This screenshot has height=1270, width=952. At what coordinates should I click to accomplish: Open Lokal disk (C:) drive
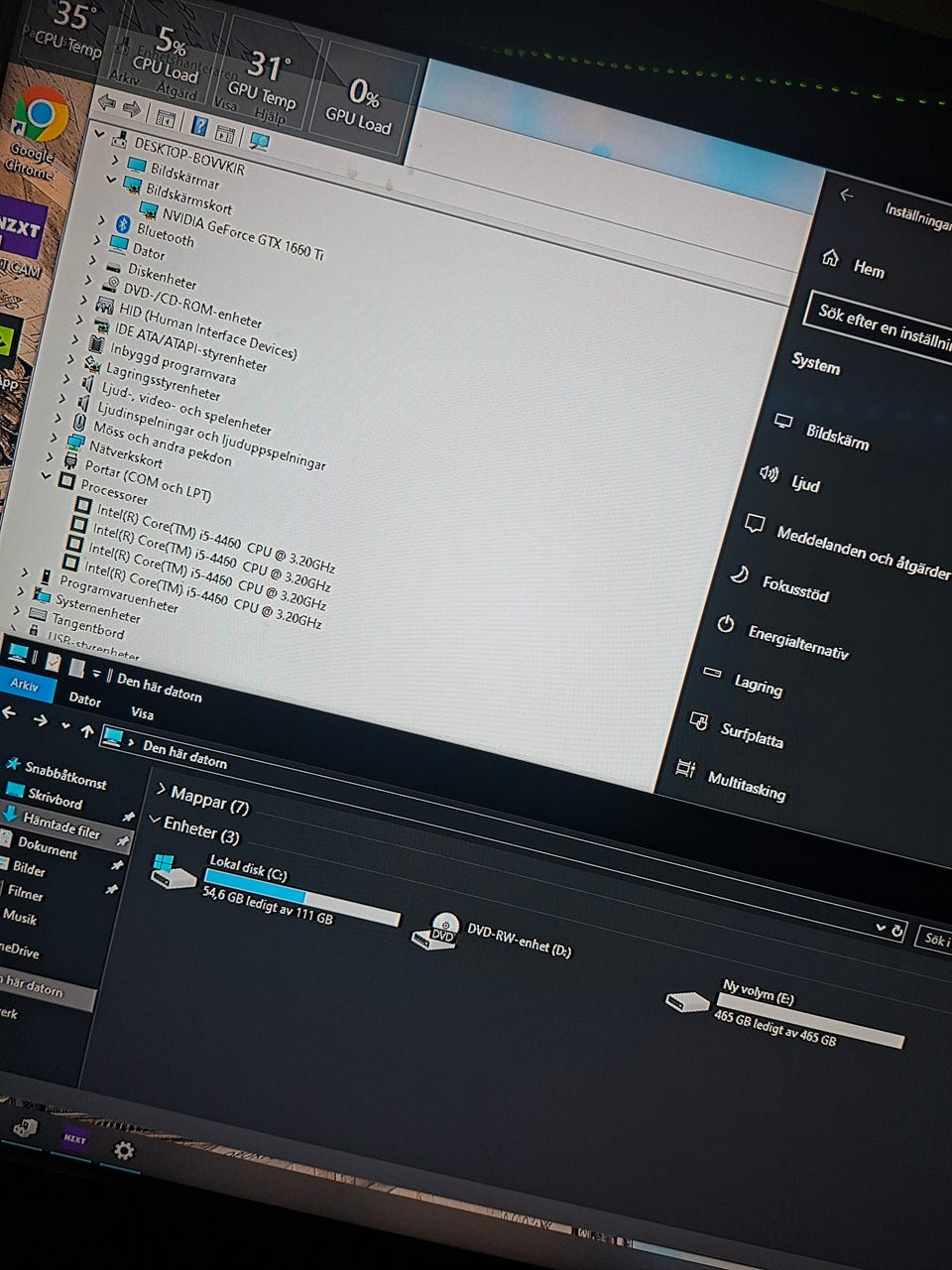(274, 887)
